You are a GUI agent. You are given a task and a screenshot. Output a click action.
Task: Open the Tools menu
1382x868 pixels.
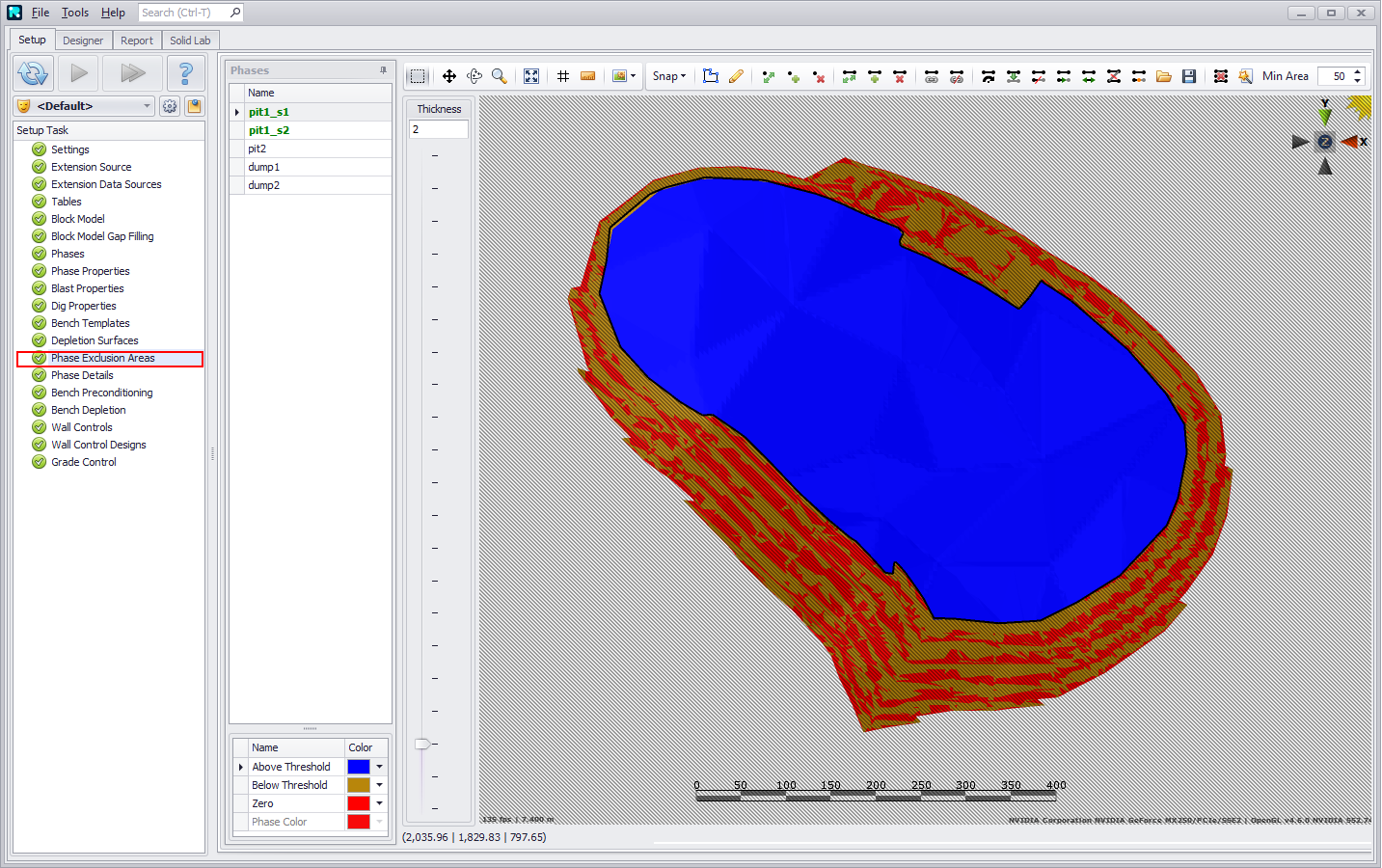(x=75, y=13)
